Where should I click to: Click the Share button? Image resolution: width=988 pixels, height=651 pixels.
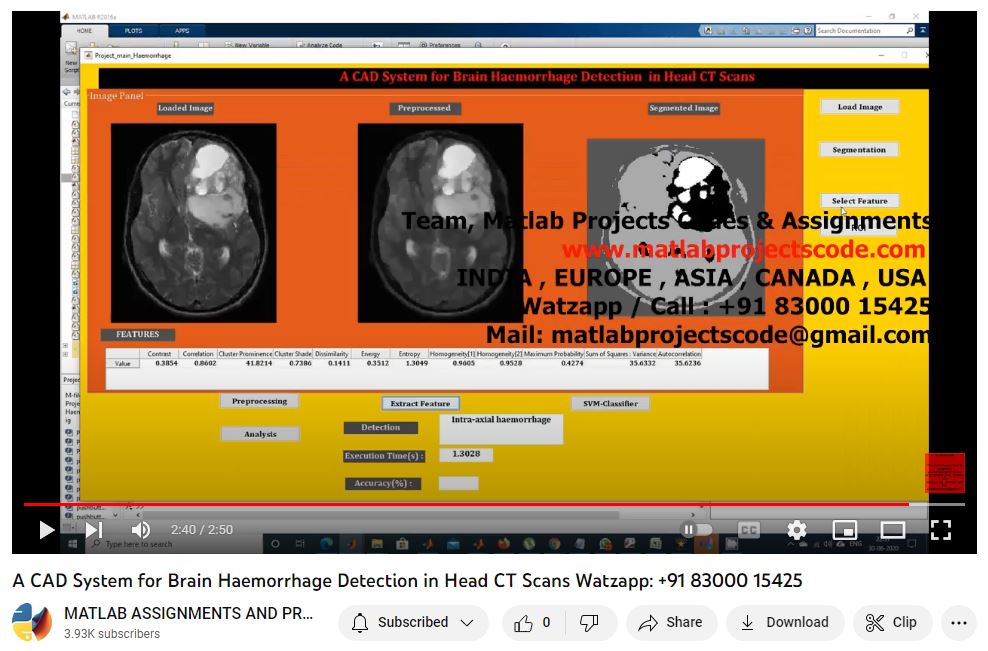[671, 622]
